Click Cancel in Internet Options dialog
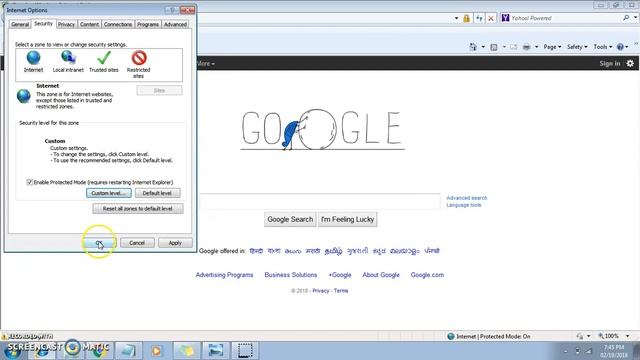 137,243
